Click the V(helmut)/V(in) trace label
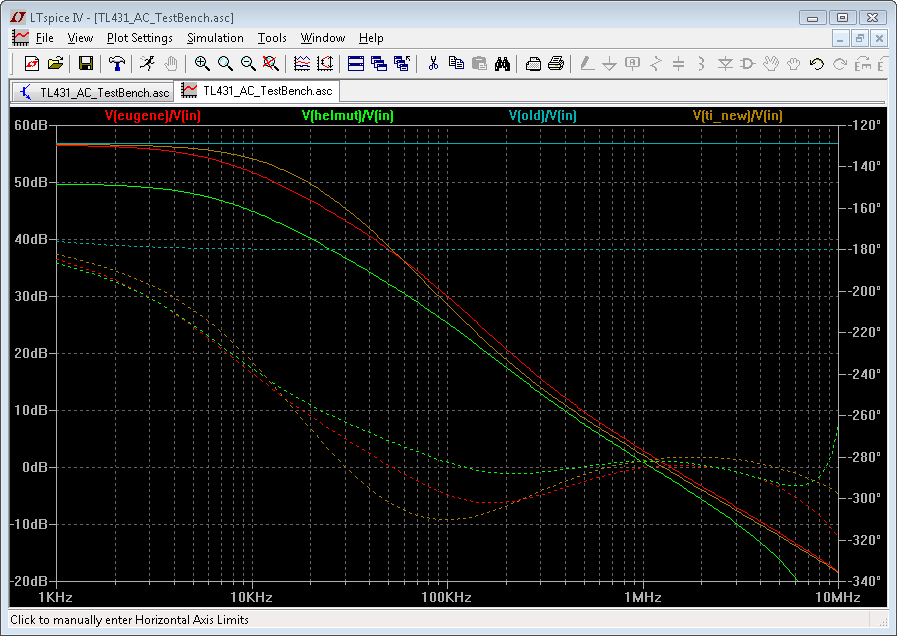The height and width of the screenshot is (636, 897). point(347,116)
